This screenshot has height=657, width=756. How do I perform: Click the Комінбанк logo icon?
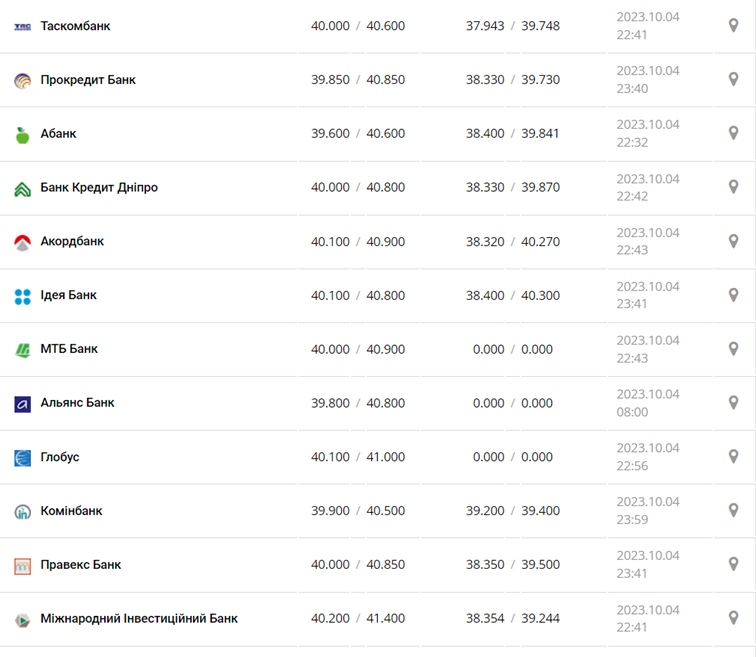pyautogui.click(x=22, y=512)
